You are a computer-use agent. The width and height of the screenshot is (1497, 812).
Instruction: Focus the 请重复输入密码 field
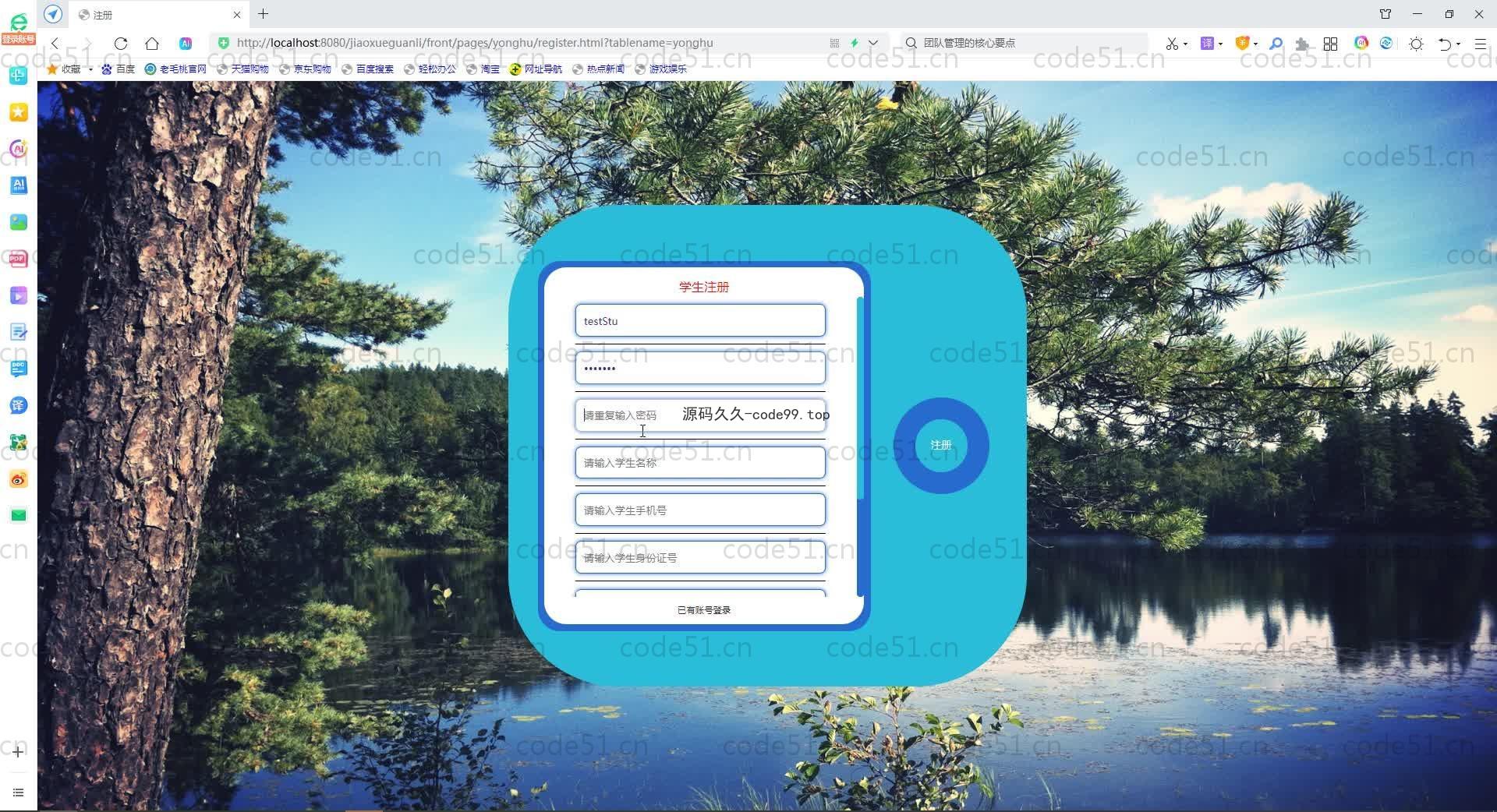(700, 415)
